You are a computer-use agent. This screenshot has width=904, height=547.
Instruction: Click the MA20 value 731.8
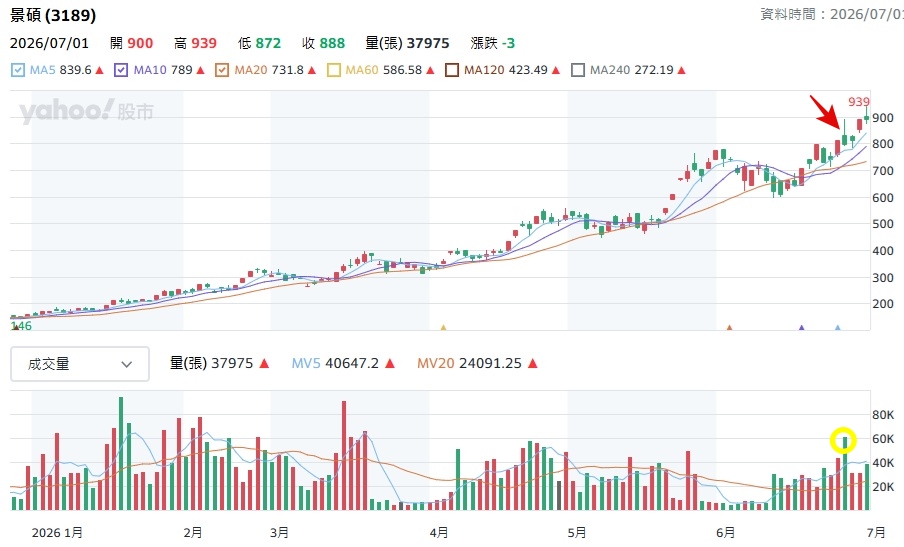point(288,70)
